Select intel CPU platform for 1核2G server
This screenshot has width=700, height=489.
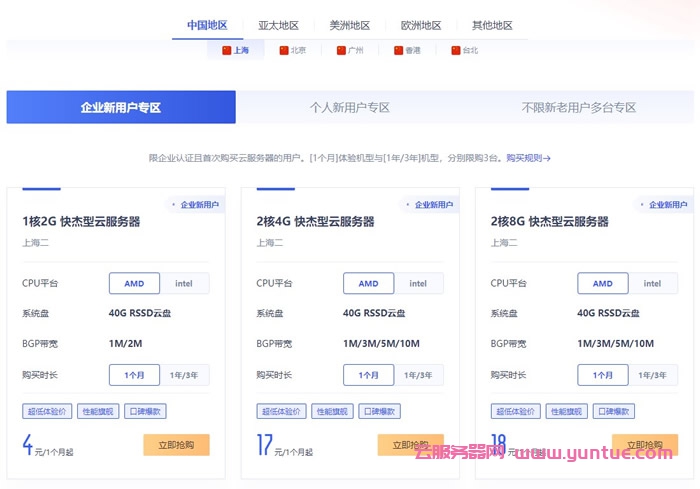[184, 283]
